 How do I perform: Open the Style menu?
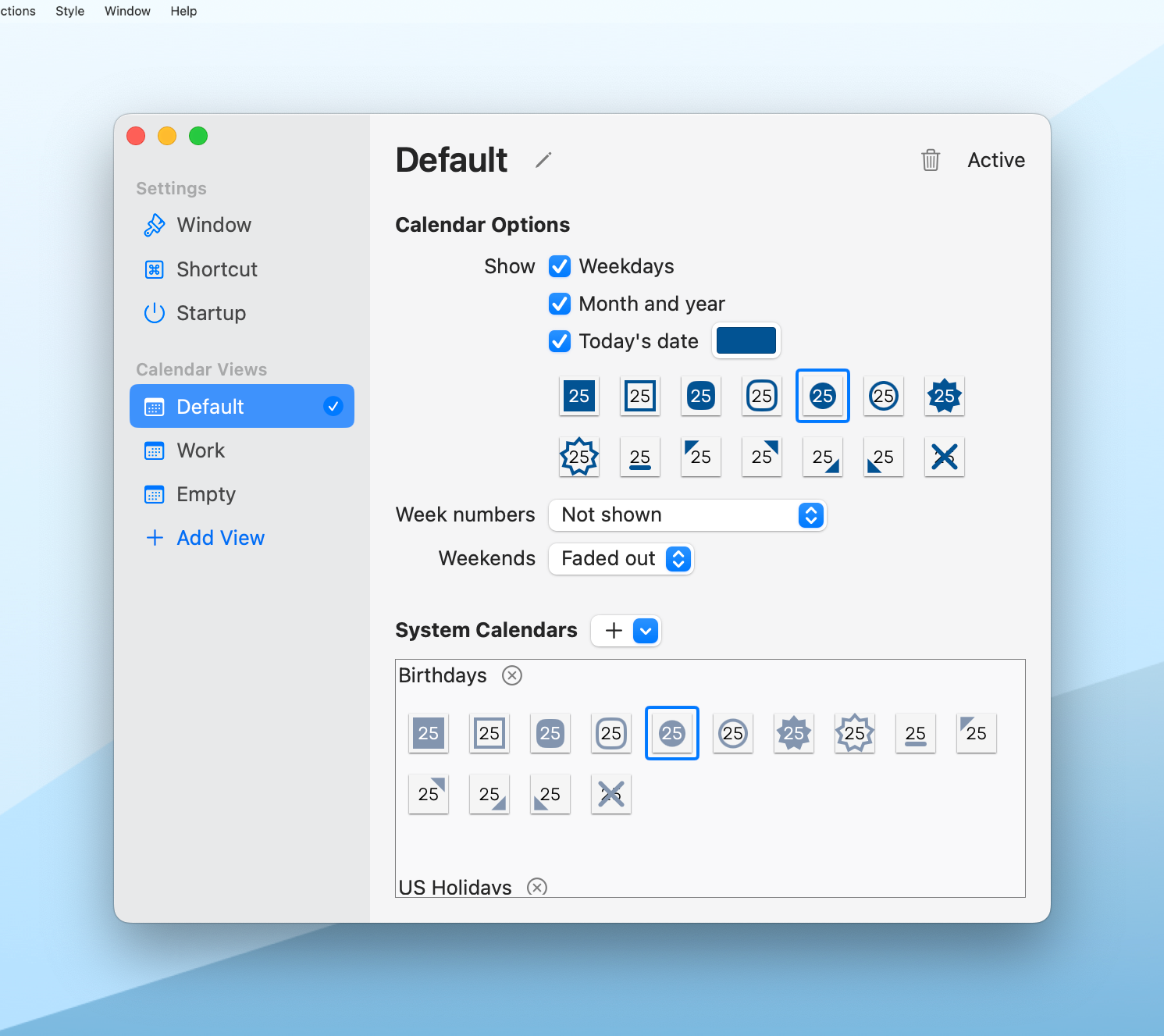69,11
